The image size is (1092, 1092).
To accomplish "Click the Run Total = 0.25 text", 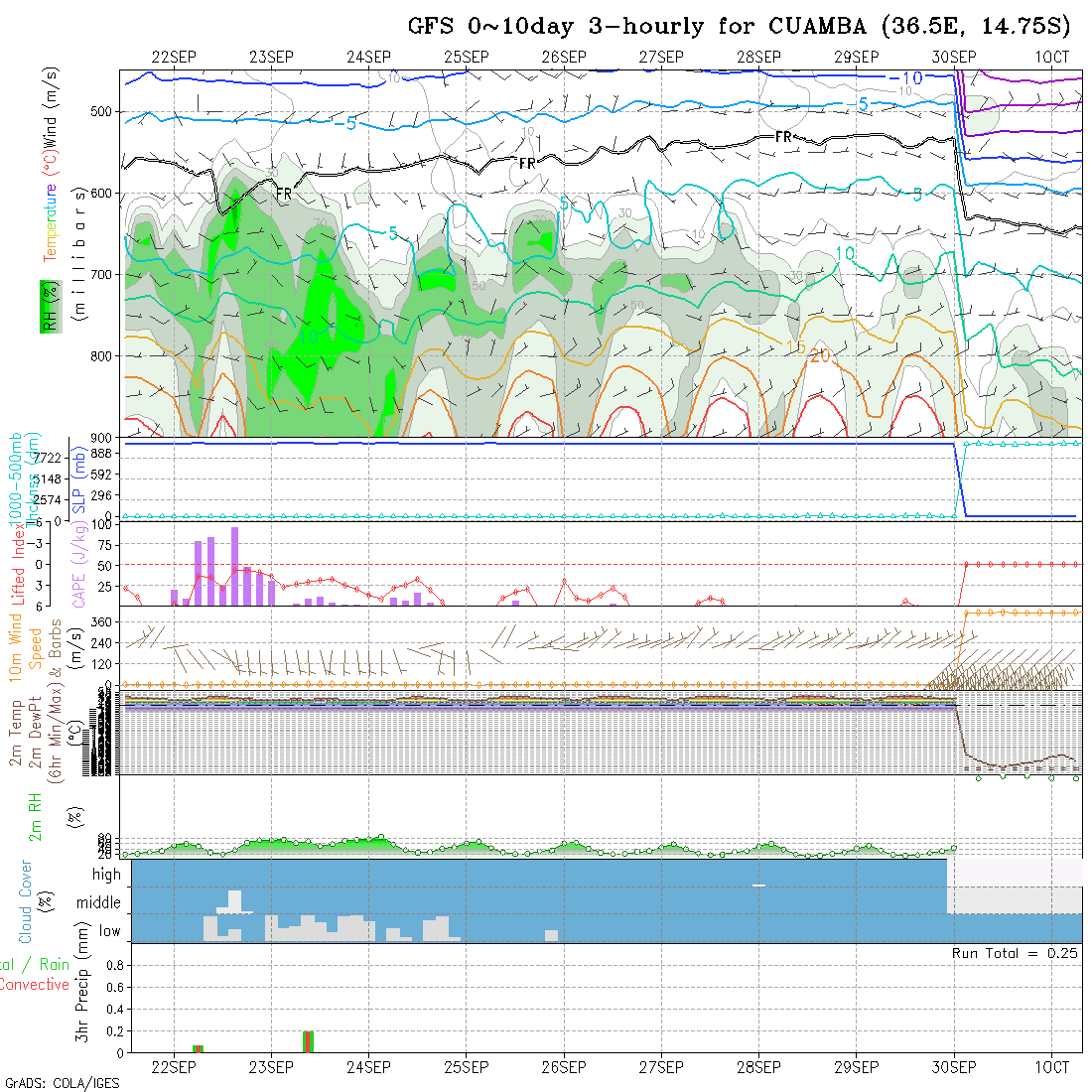I will point(1016,953).
